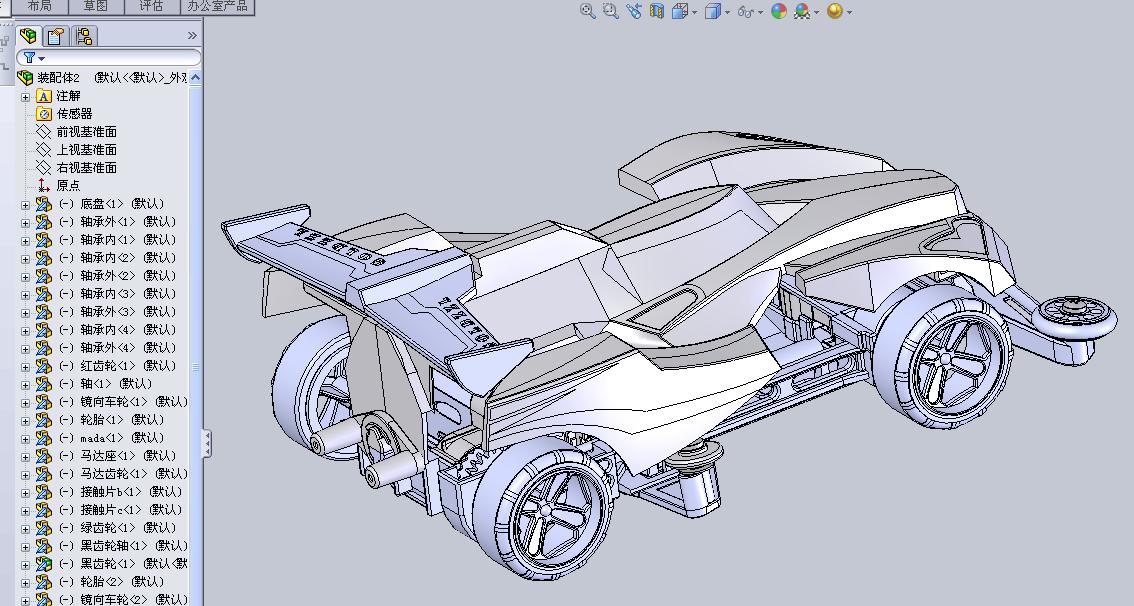Screen dimensions: 1134x606
Task: Open Edit Appearance color ball icon
Action: click(779, 11)
